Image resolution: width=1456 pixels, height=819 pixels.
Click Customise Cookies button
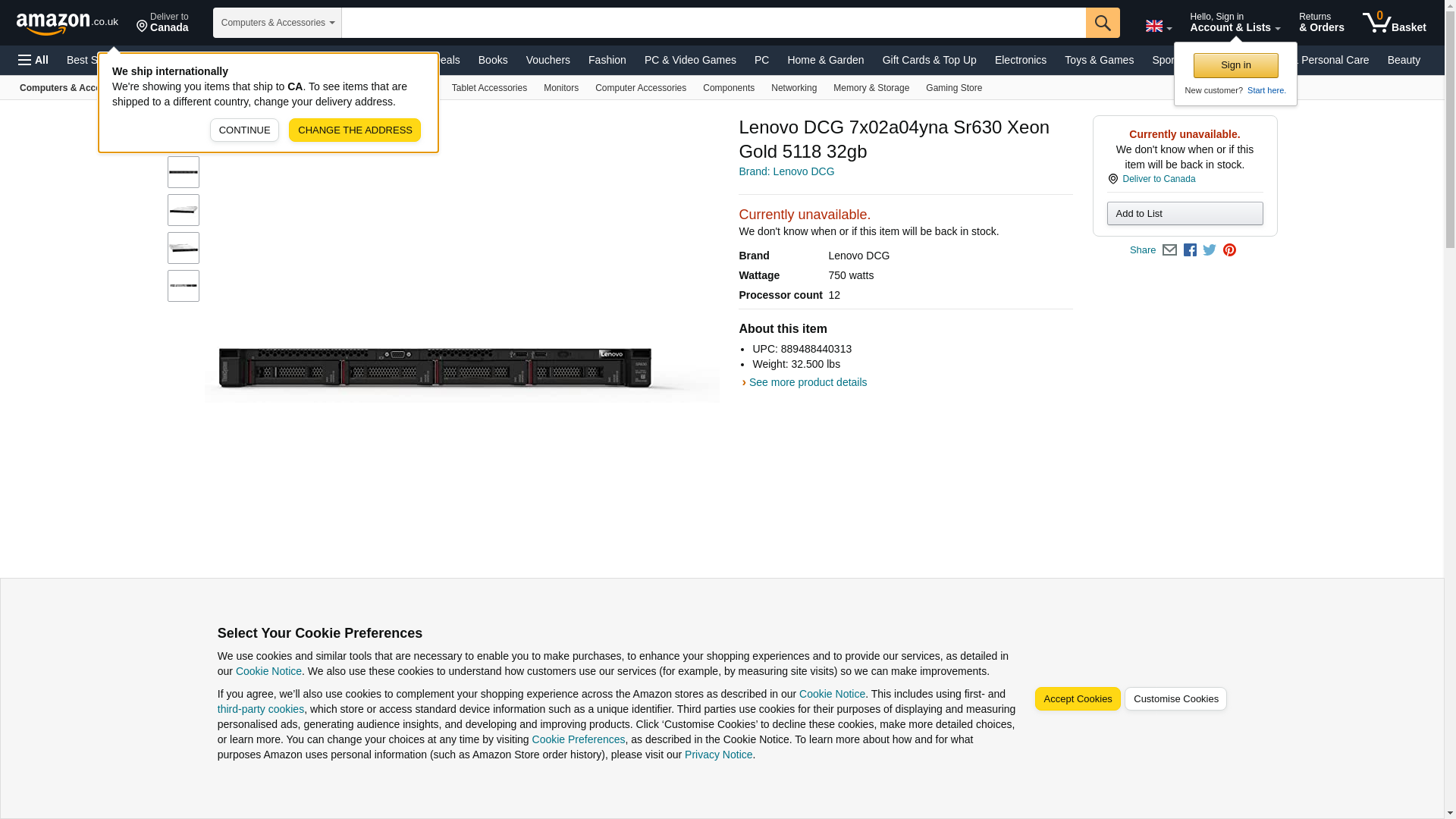click(1175, 699)
